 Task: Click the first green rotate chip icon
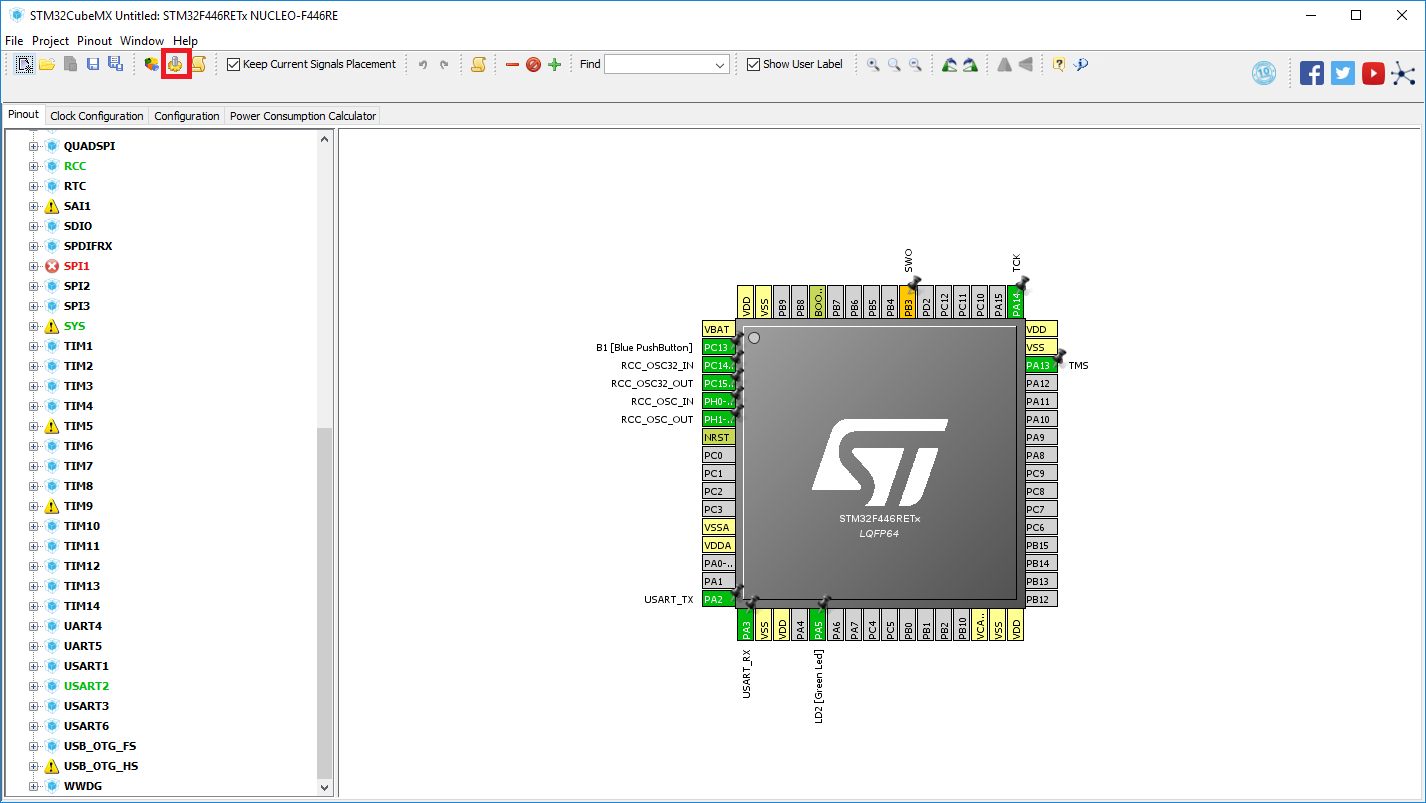click(x=949, y=64)
